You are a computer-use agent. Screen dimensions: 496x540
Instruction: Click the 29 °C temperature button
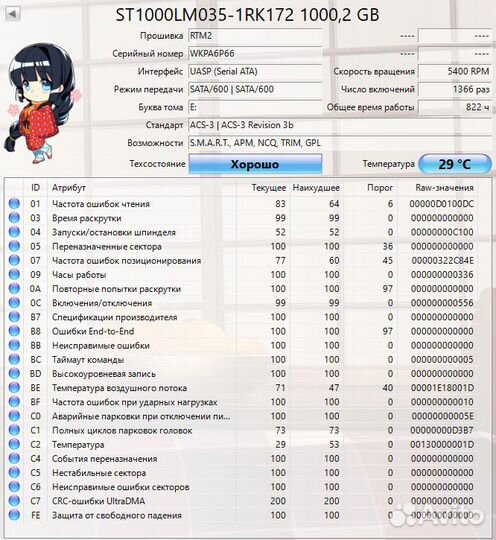point(454,164)
